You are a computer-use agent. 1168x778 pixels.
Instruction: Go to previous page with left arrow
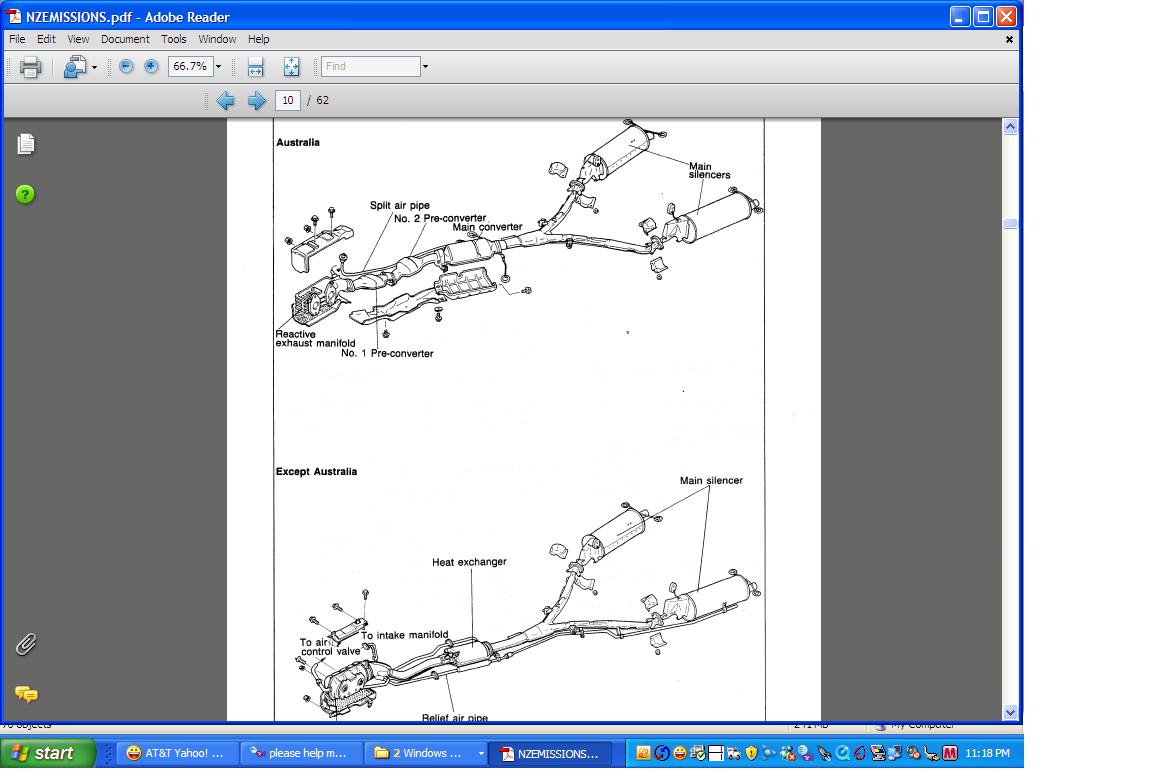point(226,100)
